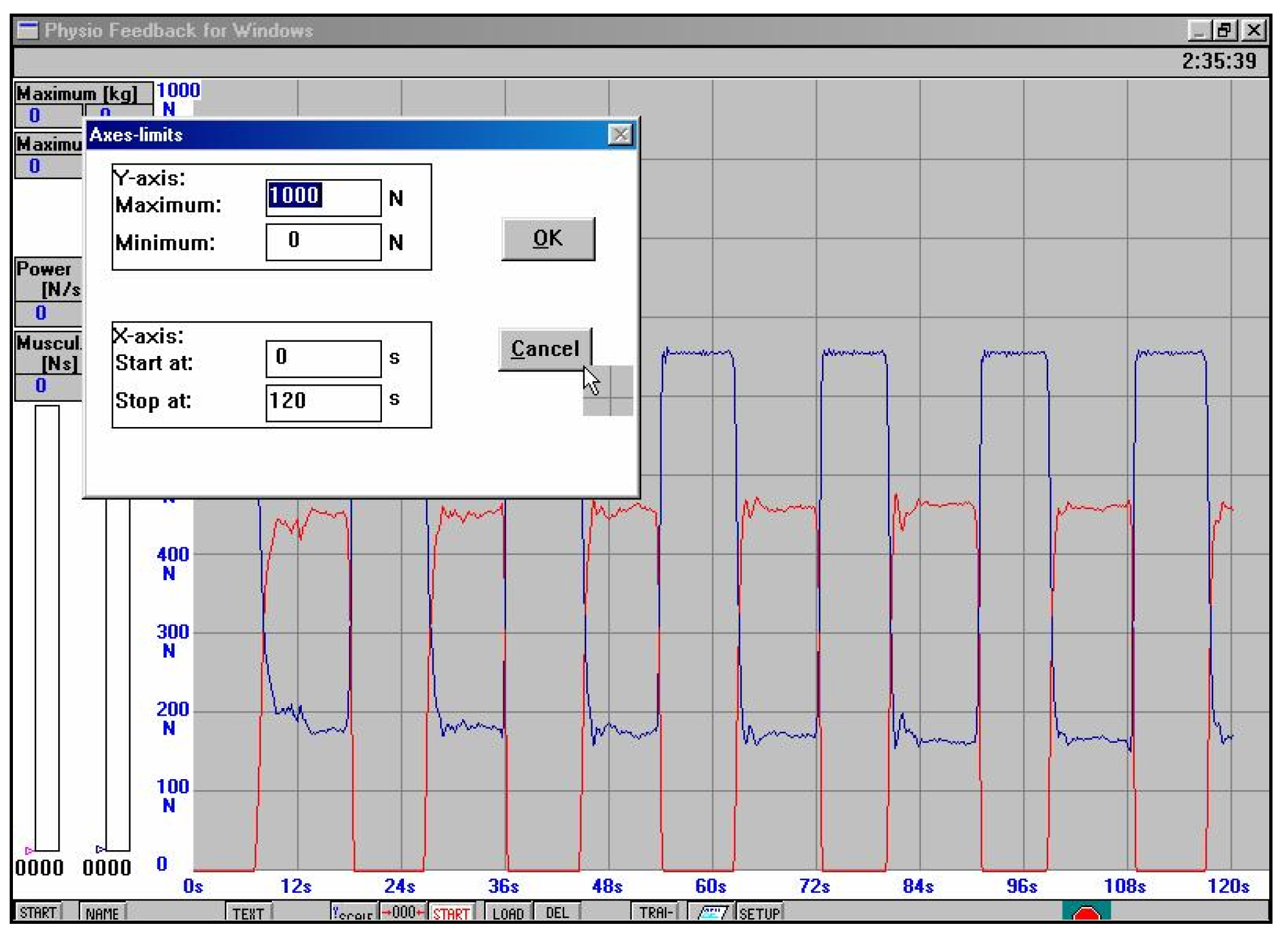The width and height of the screenshot is (1288, 940).
Task: Click the DEL button
Action: click(x=557, y=912)
